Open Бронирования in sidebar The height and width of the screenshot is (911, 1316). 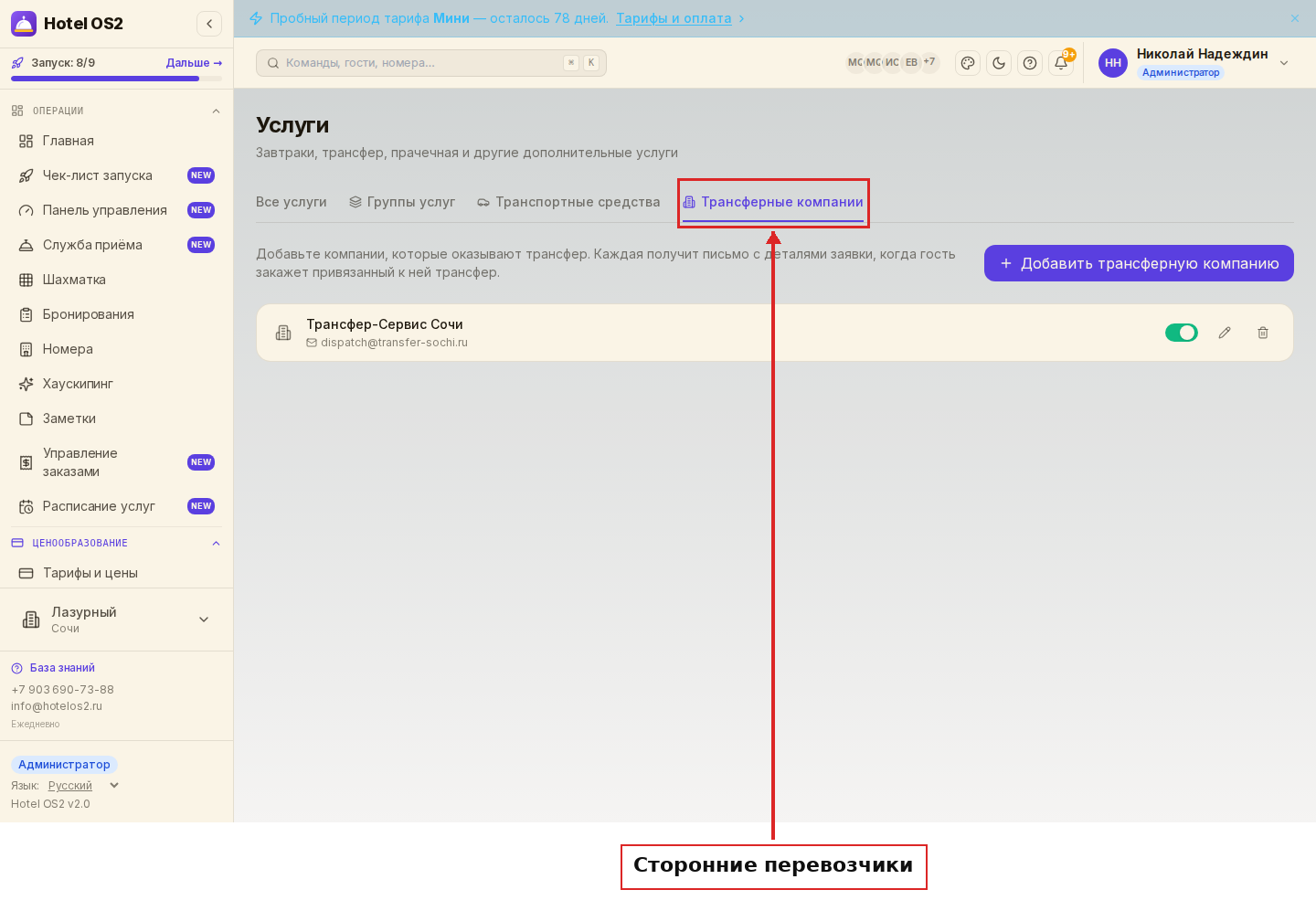[x=117, y=314]
